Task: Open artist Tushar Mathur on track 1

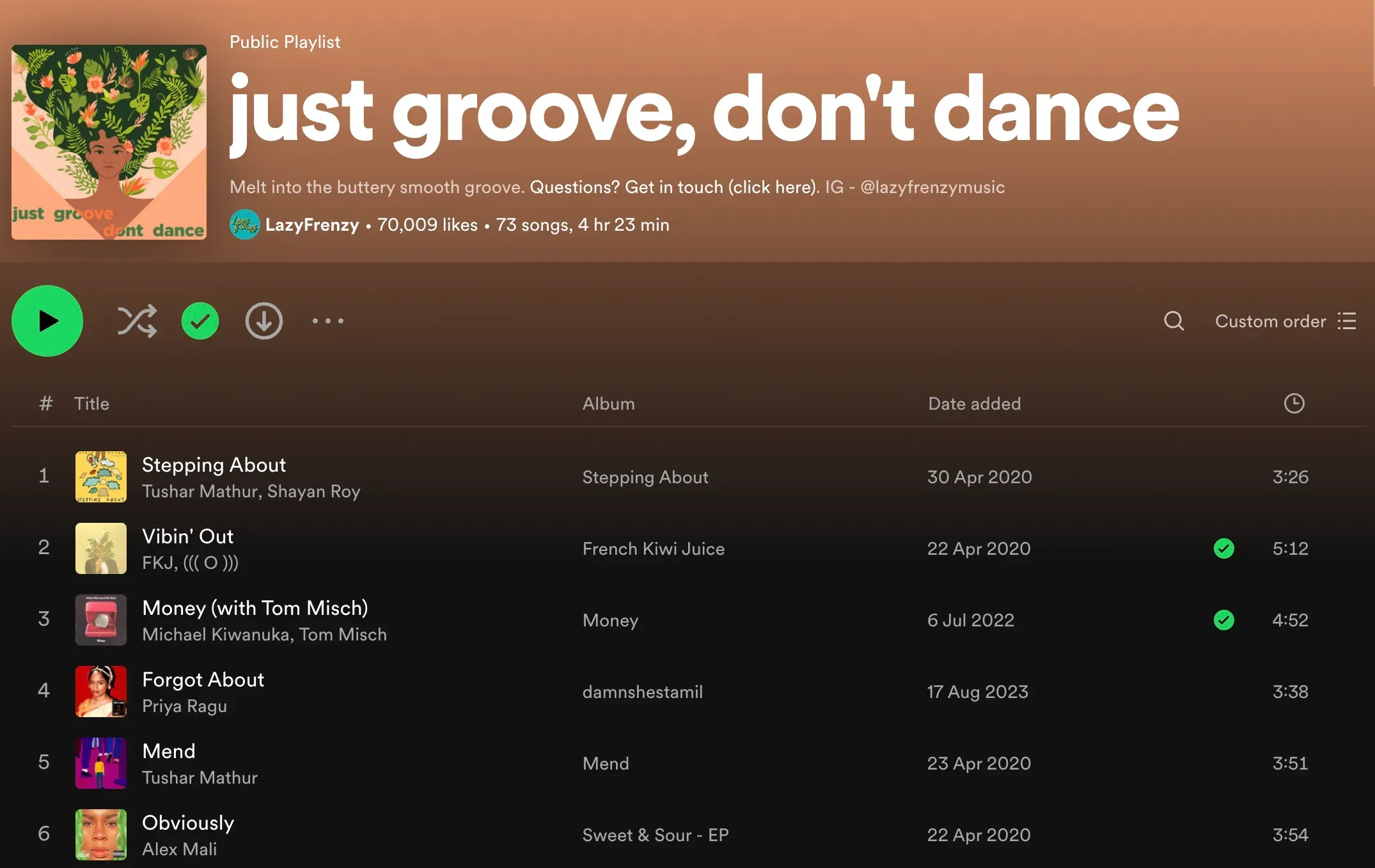Action: click(x=201, y=491)
